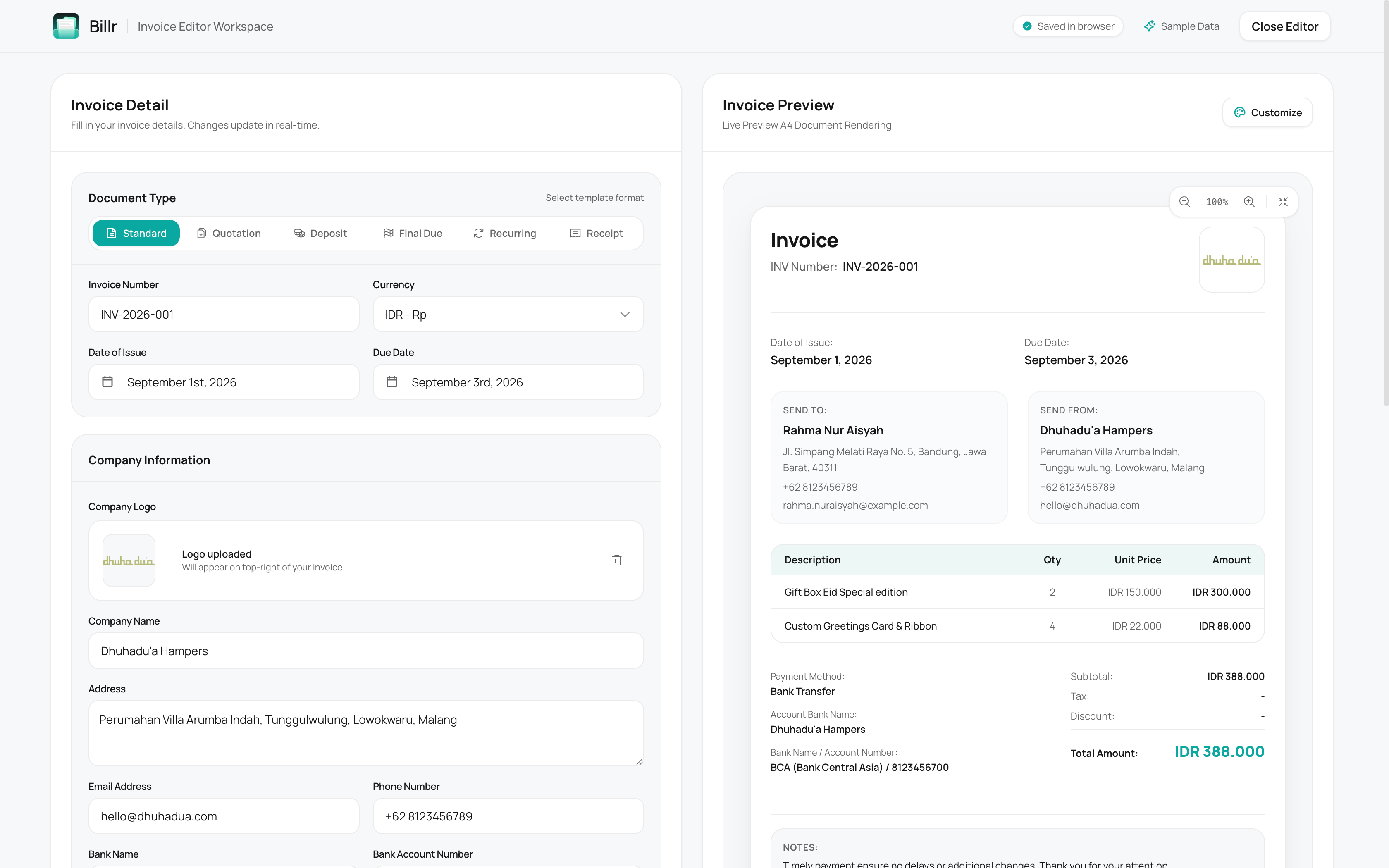This screenshot has height=868, width=1389.
Task: Switch to the Final Due tab
Action: [413, 233]
